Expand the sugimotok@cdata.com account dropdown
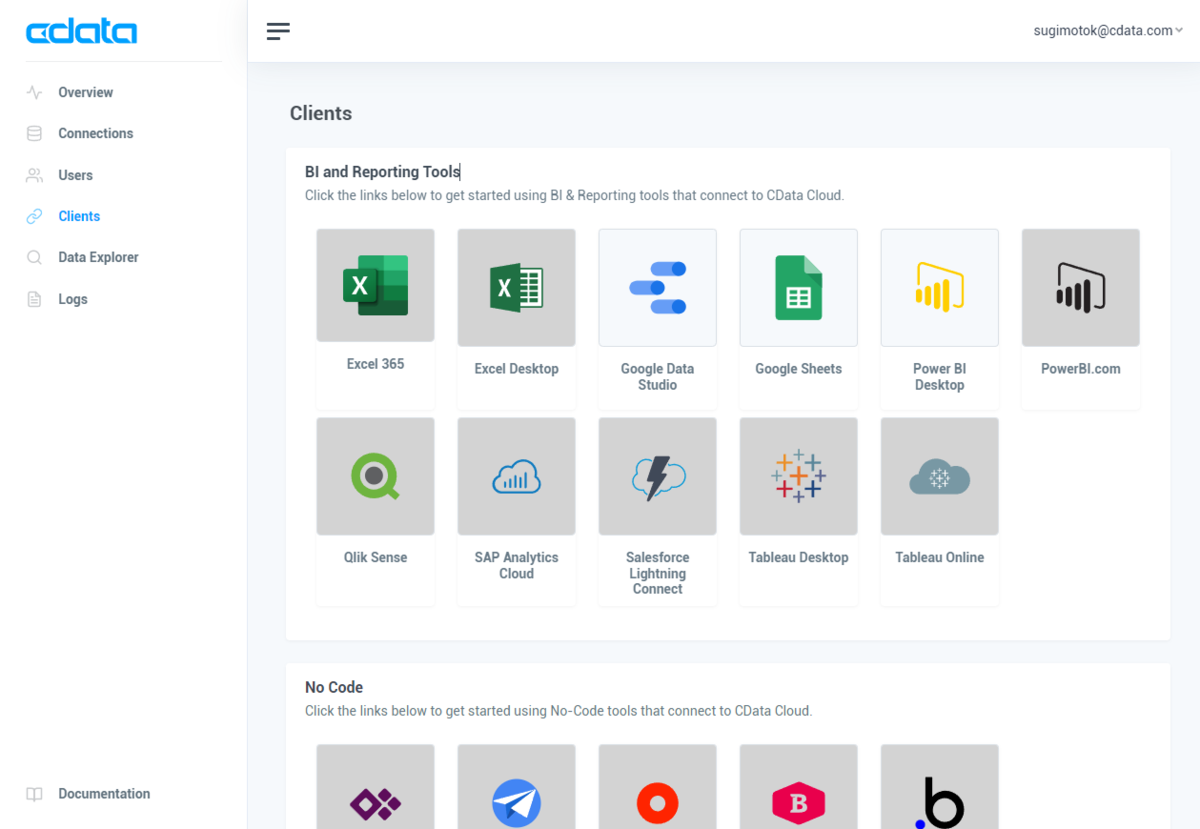This screenshot has height=829, width=1200. (x=1108, y=31)
